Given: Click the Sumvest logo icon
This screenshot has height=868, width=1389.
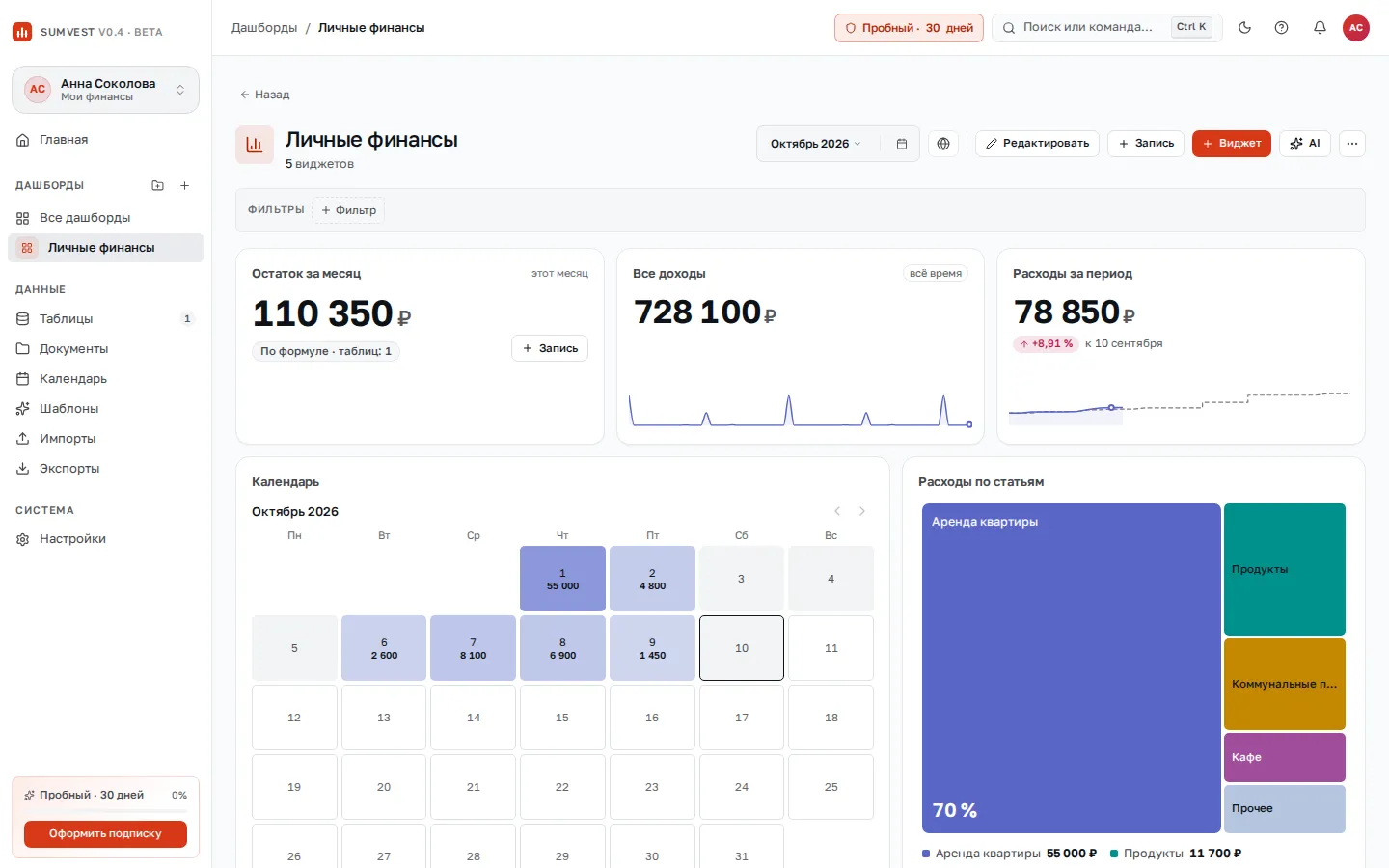Looking at the screenshot, I should [x=22, y=32].
